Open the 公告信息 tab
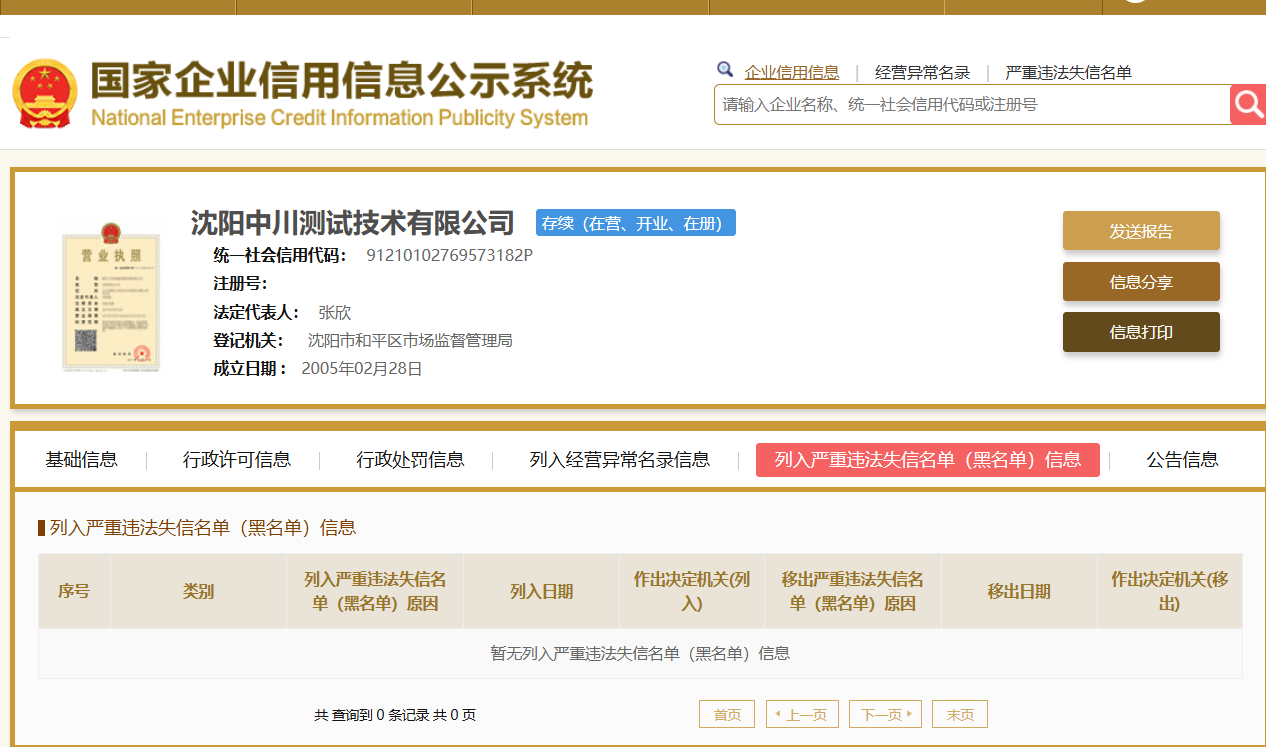Viewport: 1266px width, 747px height. [x=1182, y=460]
